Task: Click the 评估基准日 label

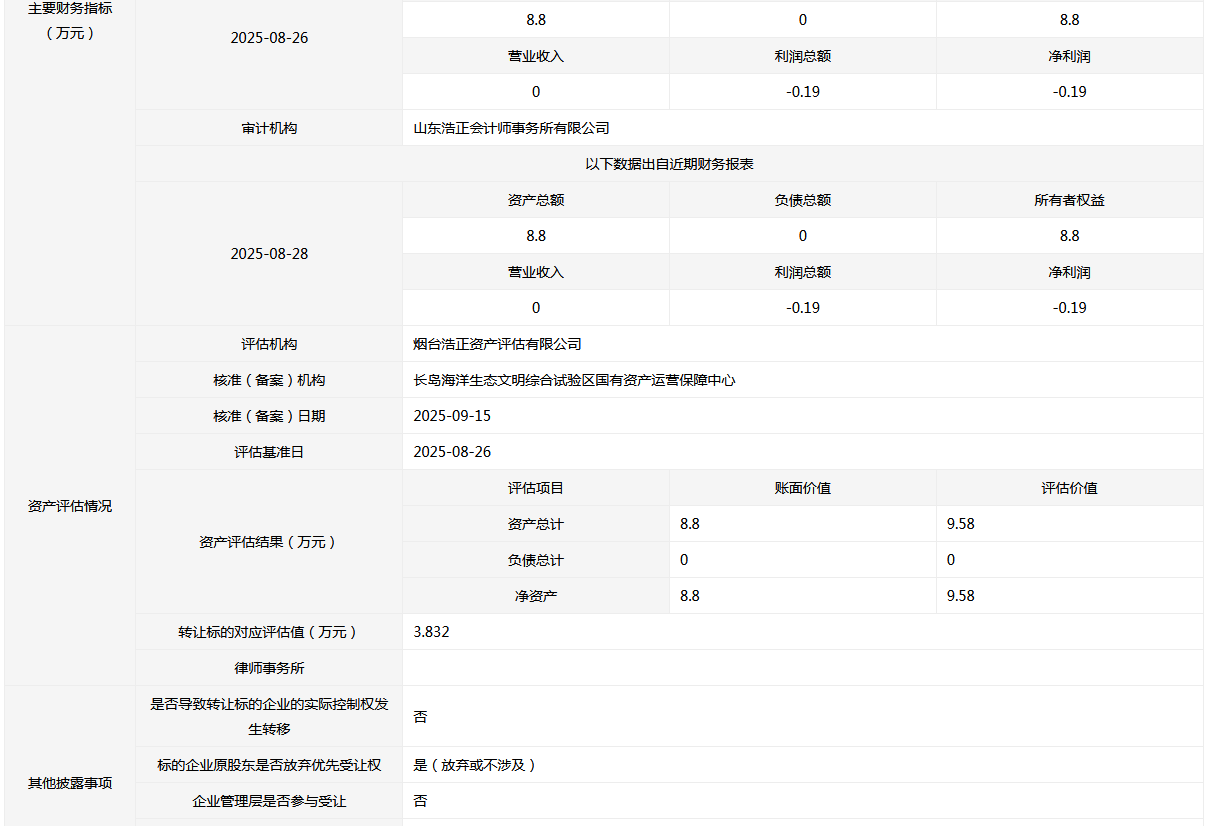Action: point(269,452)
